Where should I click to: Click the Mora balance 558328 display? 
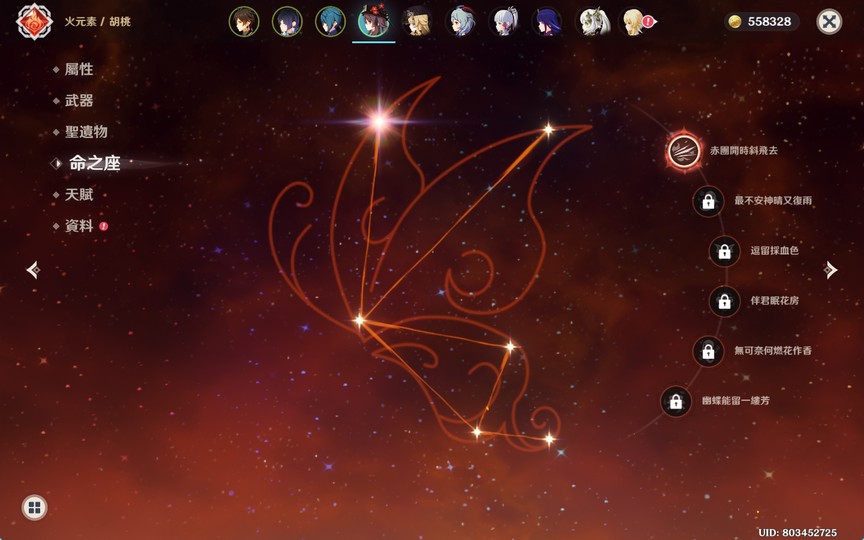pyautogui.click(x=760, y=21)
